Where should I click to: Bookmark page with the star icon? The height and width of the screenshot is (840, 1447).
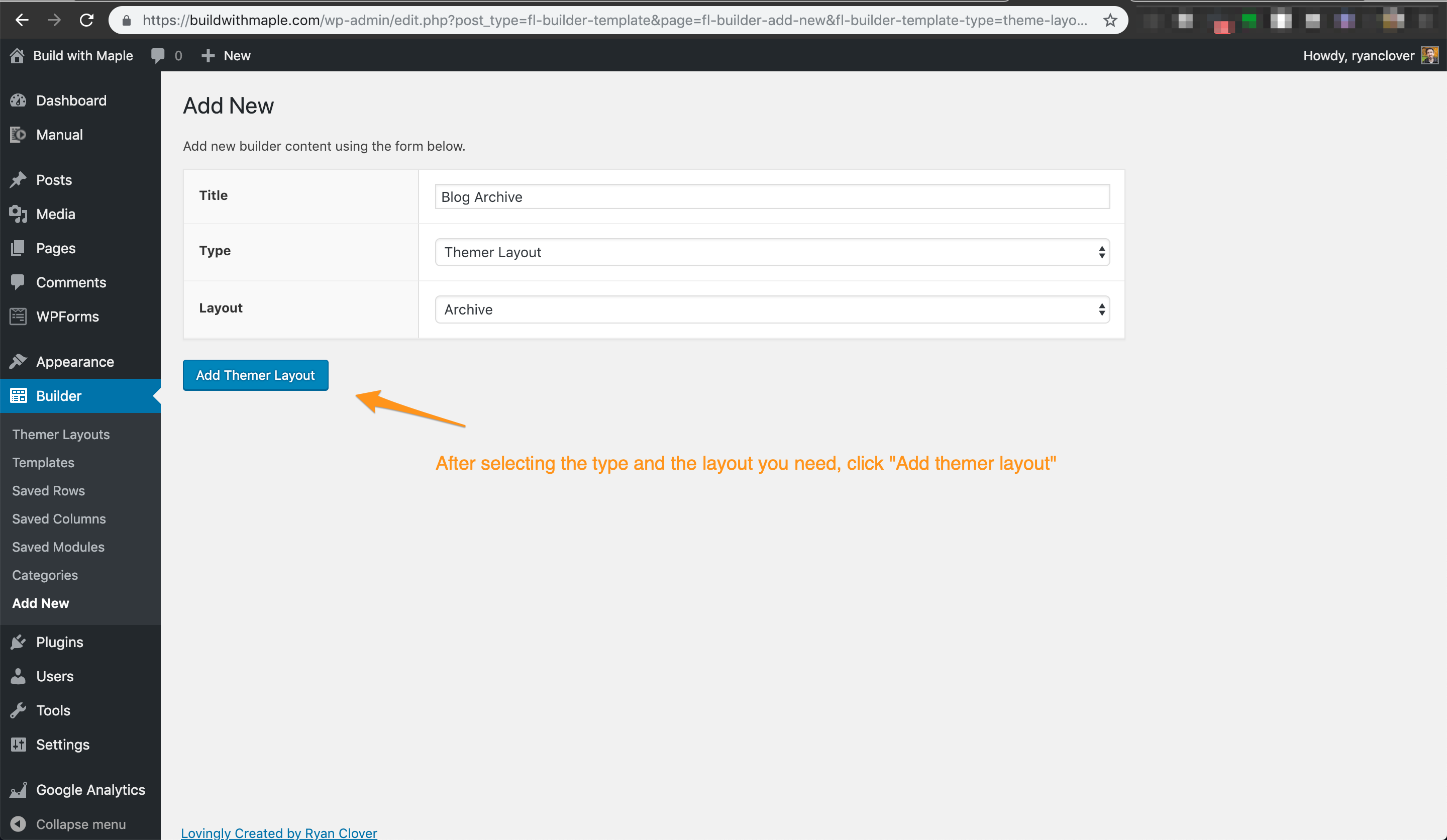tap(1110, 21)
